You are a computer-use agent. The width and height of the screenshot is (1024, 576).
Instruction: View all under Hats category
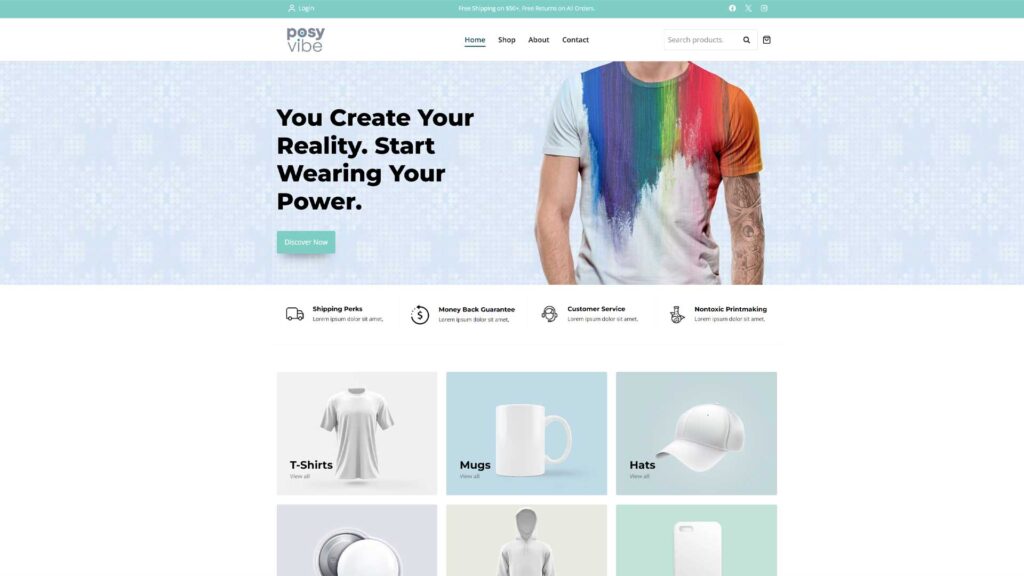pyautogui.click(x=639, y=476)
